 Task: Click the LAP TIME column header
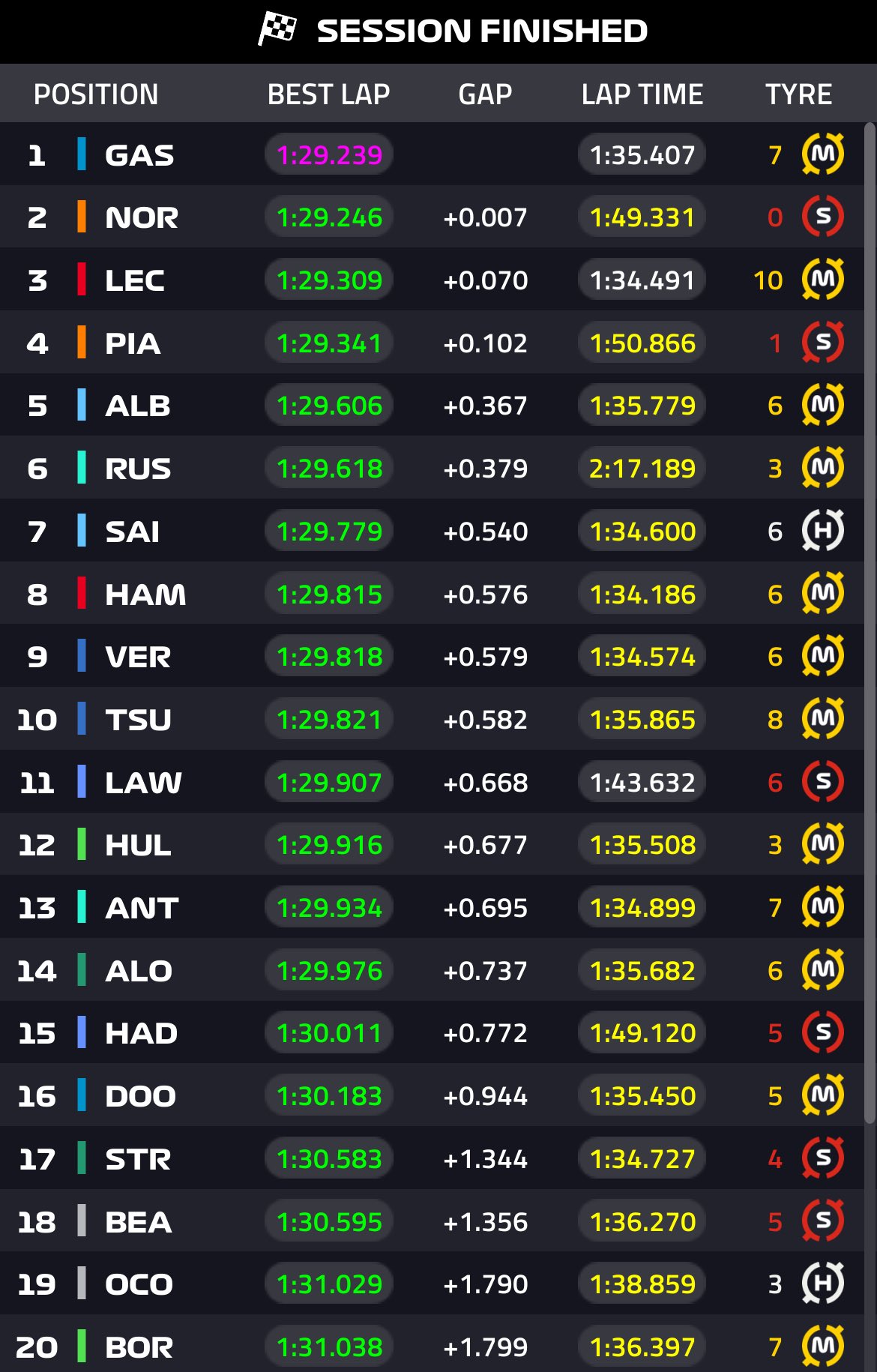tap(642, 94)
